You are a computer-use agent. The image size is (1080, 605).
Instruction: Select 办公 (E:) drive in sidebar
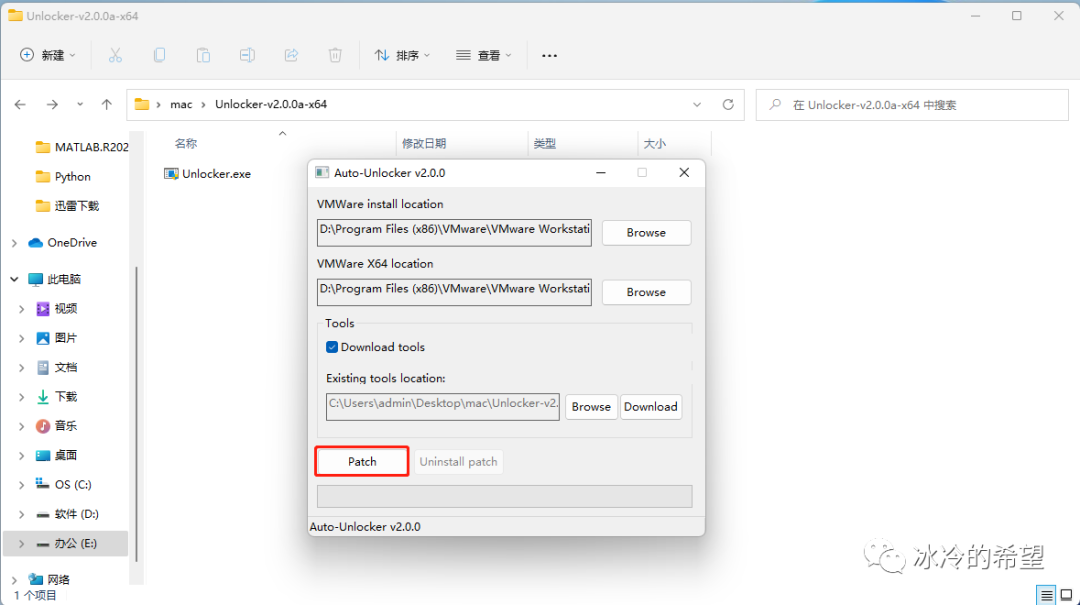(66, 543)
